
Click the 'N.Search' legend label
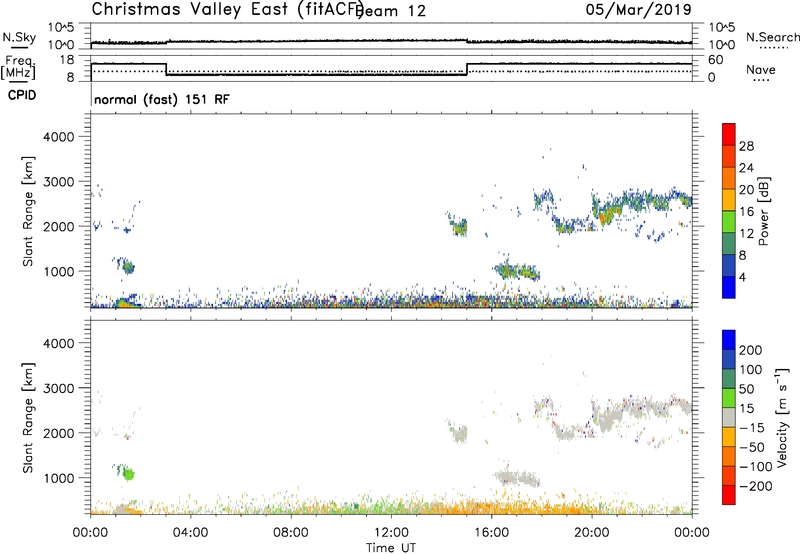point(772,37)
